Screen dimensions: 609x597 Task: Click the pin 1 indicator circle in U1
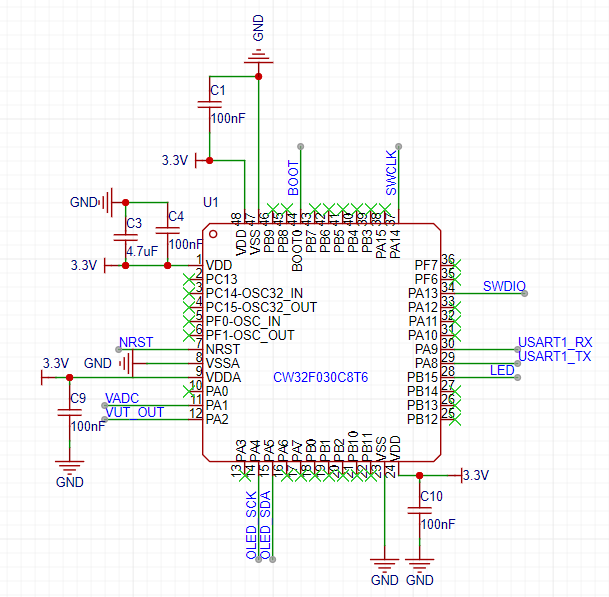click(213, 234)
